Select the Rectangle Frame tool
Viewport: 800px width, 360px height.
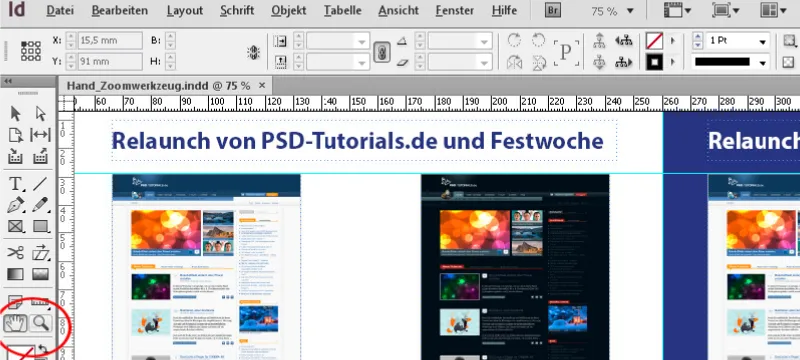(16, 226)
